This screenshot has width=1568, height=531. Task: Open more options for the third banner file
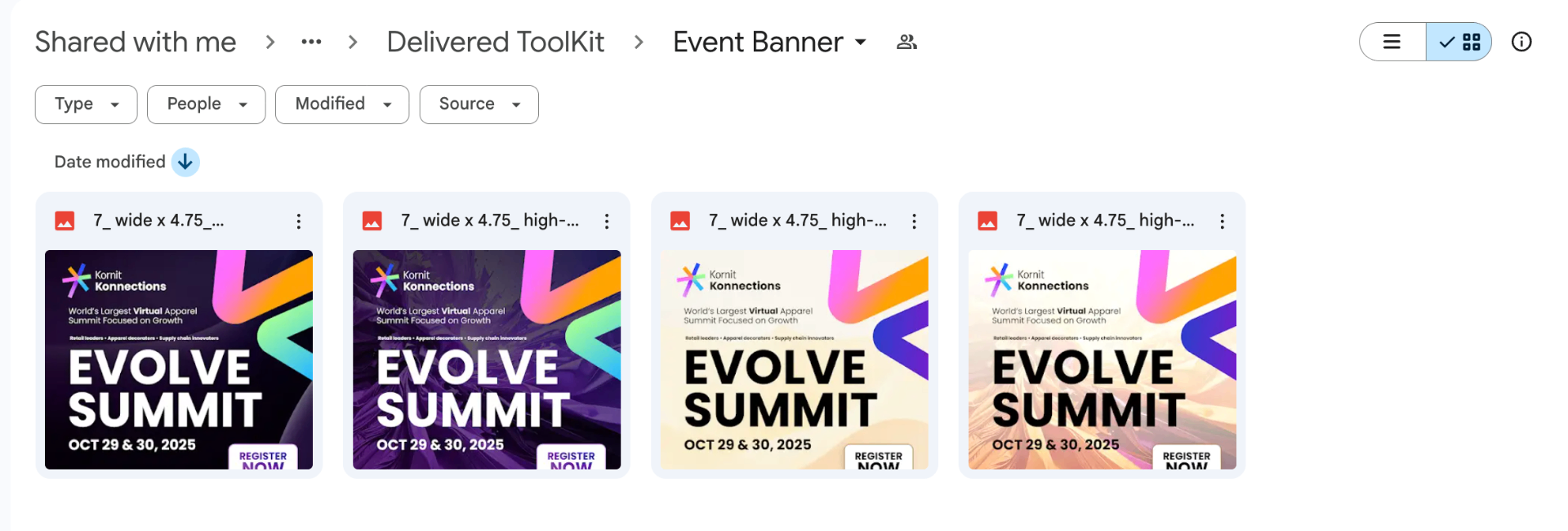914,221
